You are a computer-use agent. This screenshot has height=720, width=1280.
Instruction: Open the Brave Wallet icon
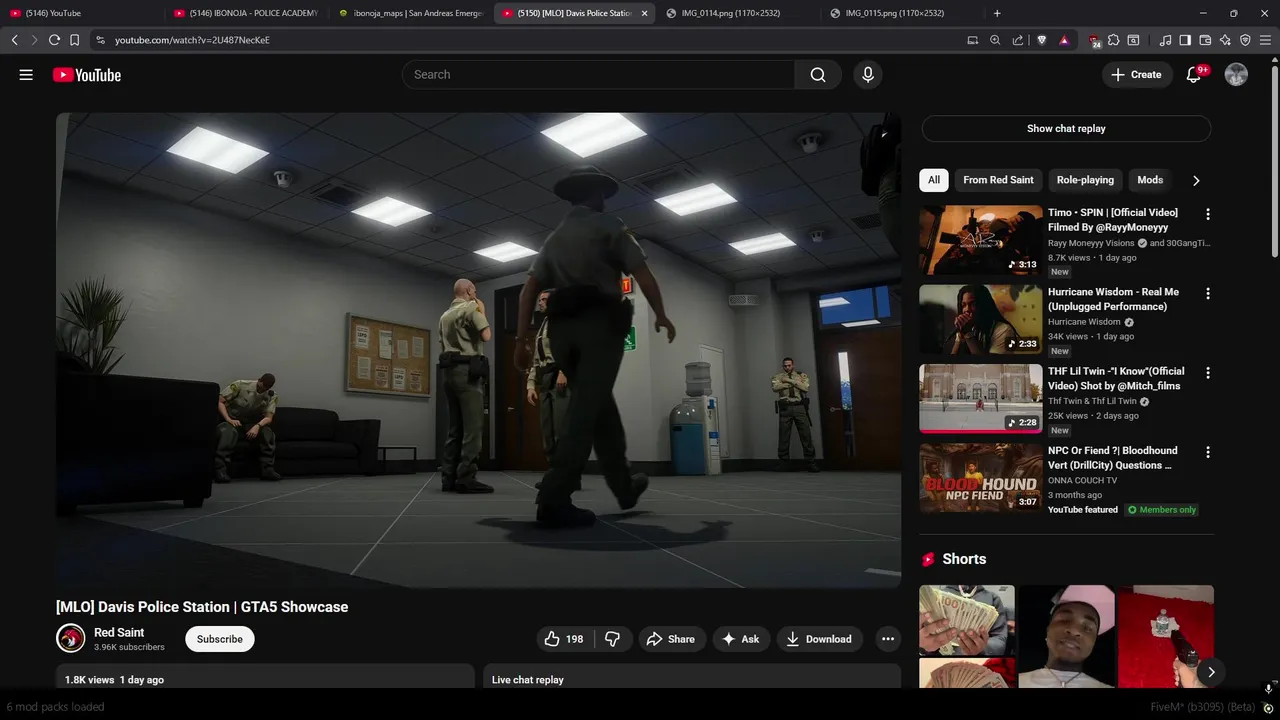point(1205,40)
